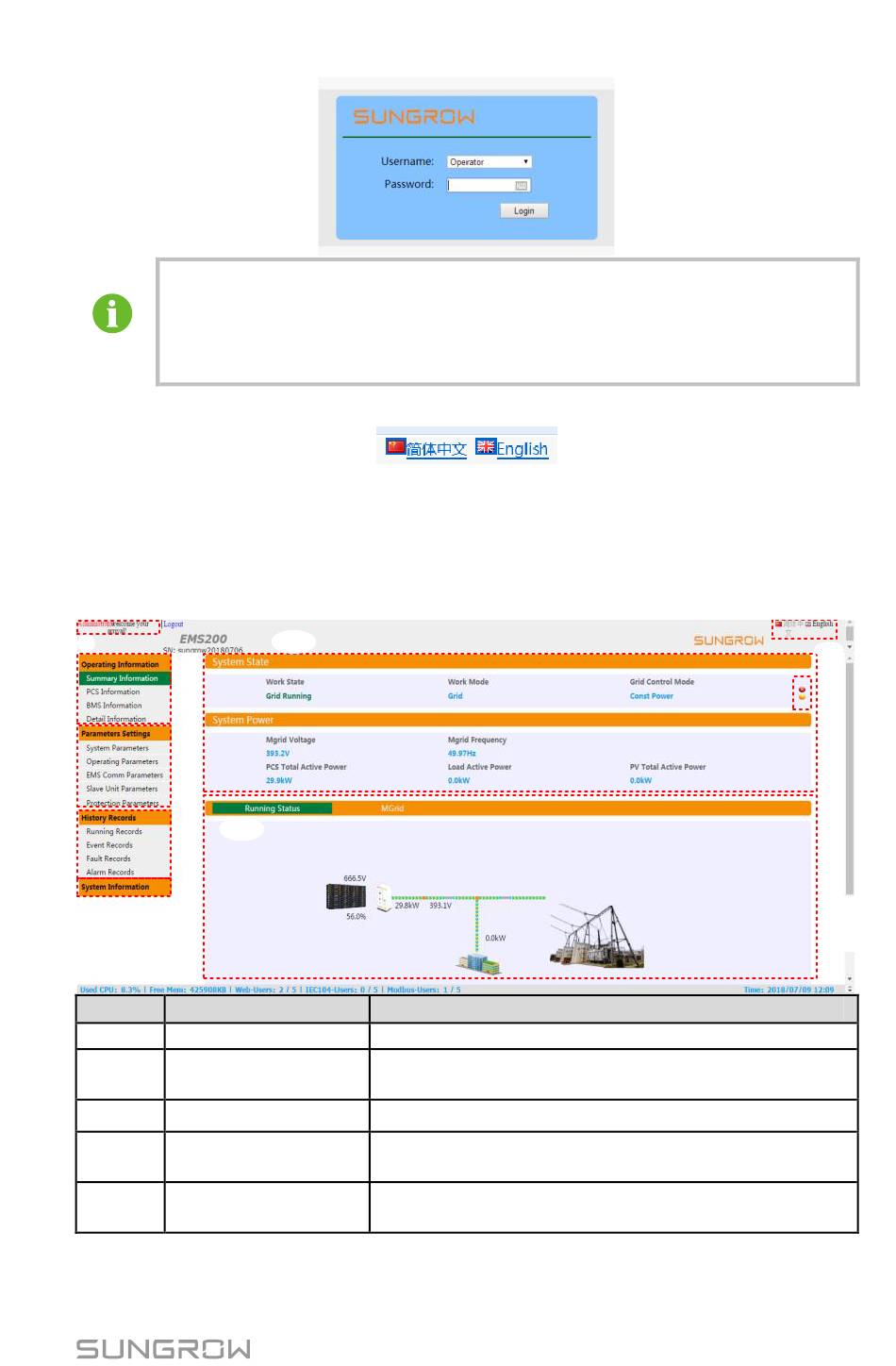The width and height of the screenshot is (896, 1366).
Task: Click the PCS converter icon in diagram
Action: point(383,898)
